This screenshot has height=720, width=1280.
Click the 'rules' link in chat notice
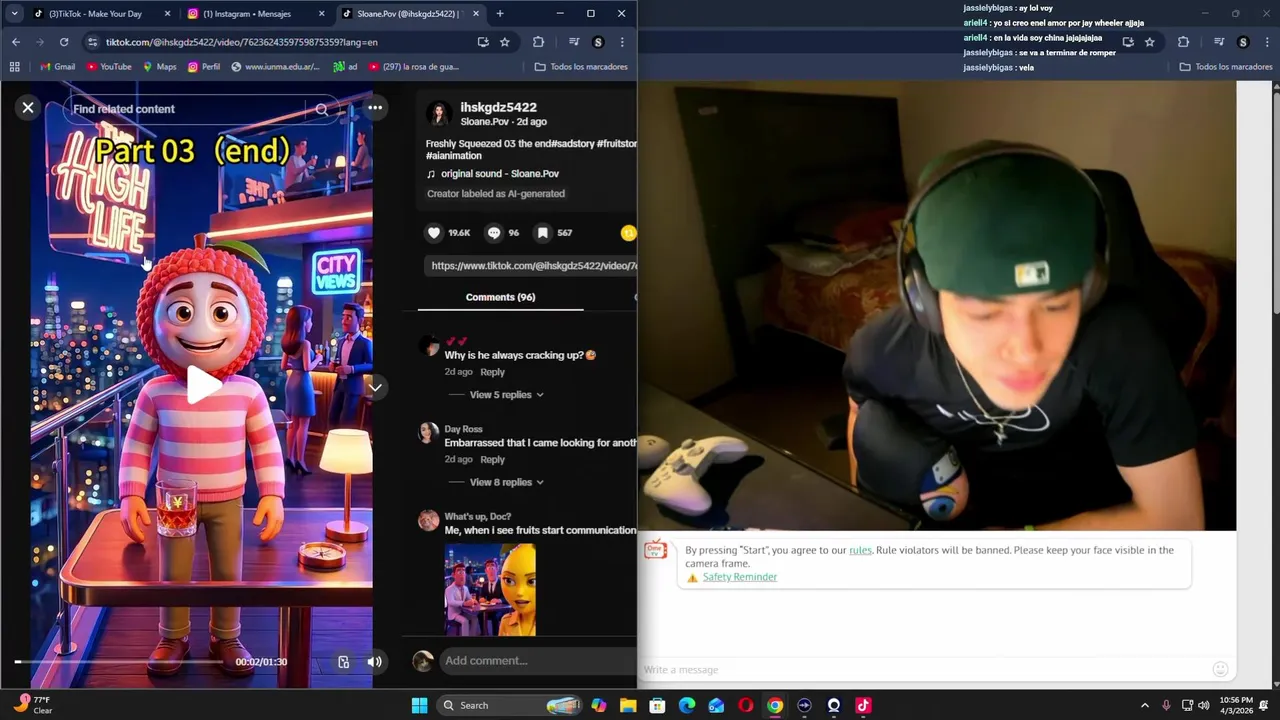(860, 550)
